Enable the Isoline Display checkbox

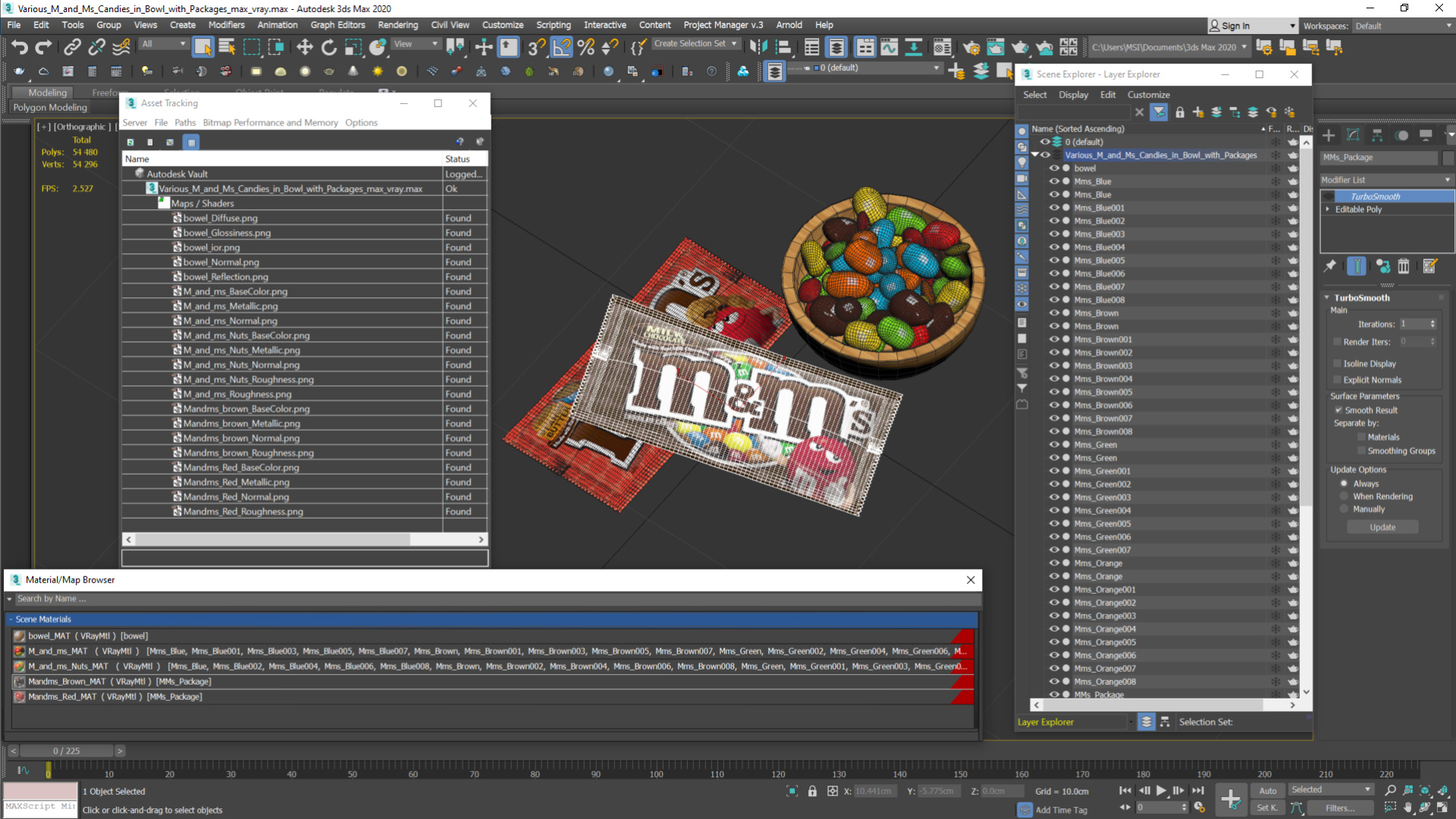pyautogui.click(x=1338, y=363)
